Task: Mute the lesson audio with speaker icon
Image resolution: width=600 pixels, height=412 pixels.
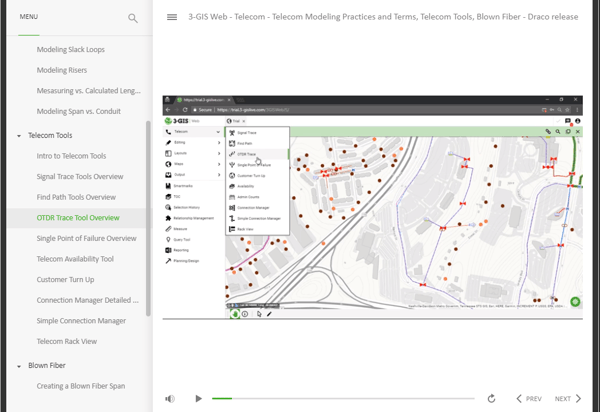Action: 170,399
